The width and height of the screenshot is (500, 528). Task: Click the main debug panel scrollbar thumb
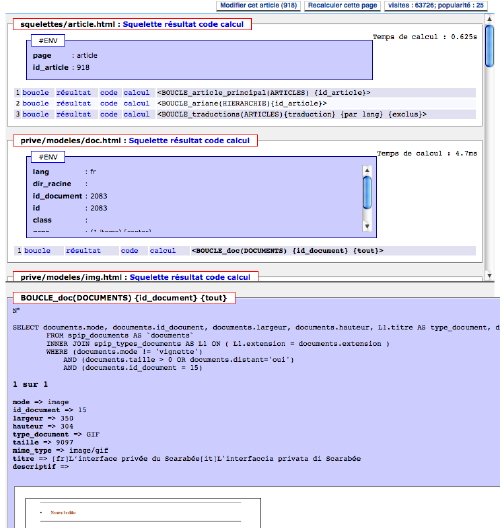490,46
